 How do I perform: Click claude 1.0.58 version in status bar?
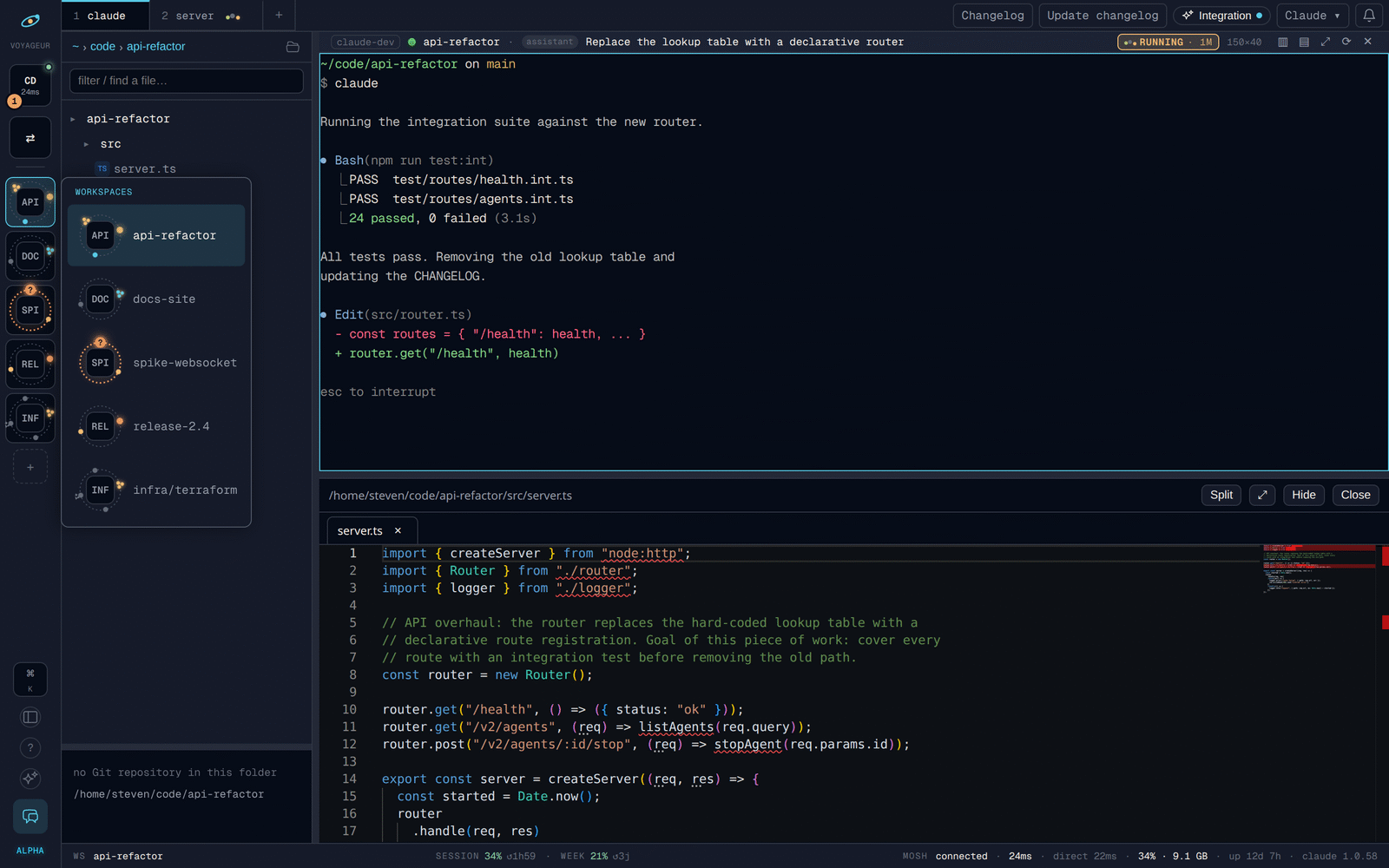pyautogui.click(x=1340, y=856)
